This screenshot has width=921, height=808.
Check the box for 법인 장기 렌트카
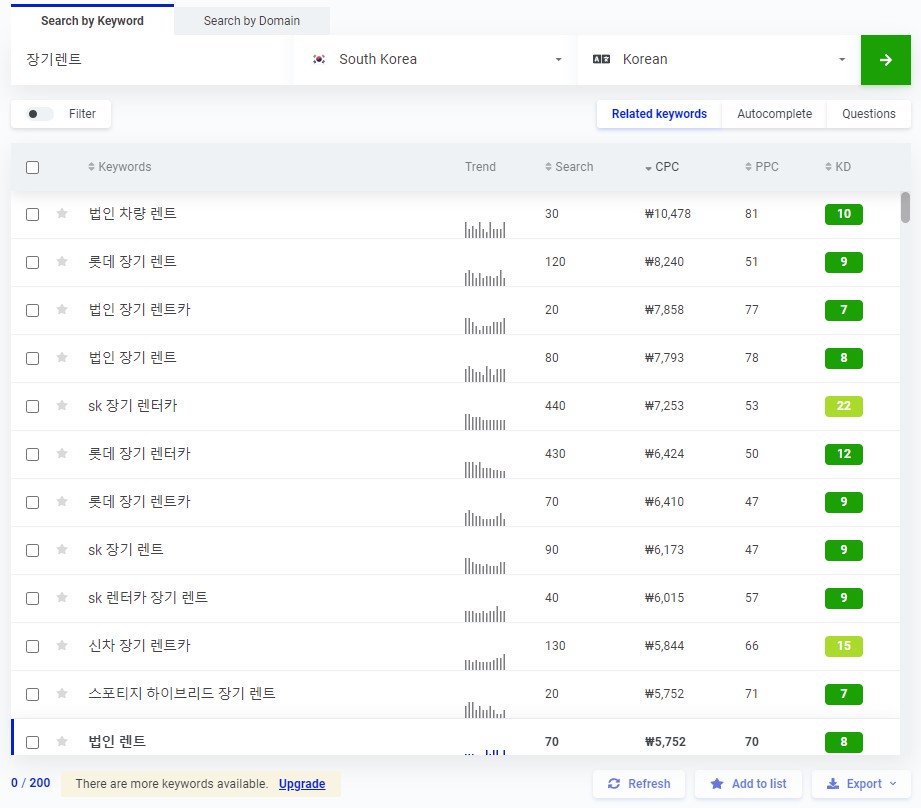tap(32, 311)
